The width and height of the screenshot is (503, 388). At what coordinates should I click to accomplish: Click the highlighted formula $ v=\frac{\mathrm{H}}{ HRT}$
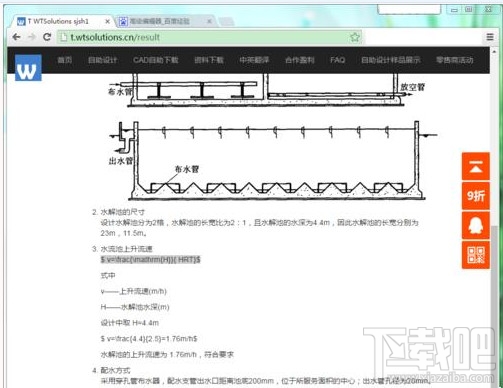click(x=151, y=259)
